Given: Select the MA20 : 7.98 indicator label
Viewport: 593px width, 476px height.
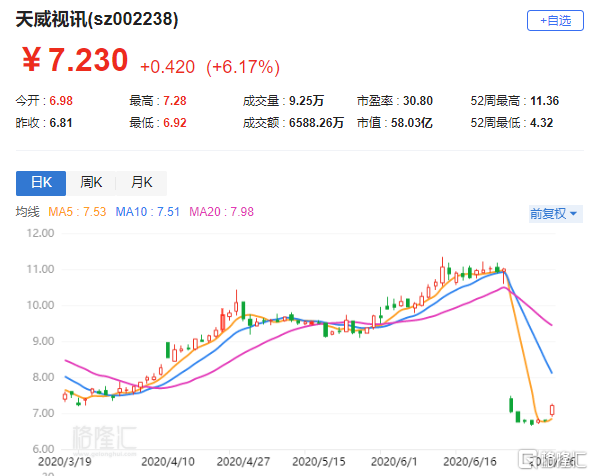Looking at the screenshot, I should 221,212.
